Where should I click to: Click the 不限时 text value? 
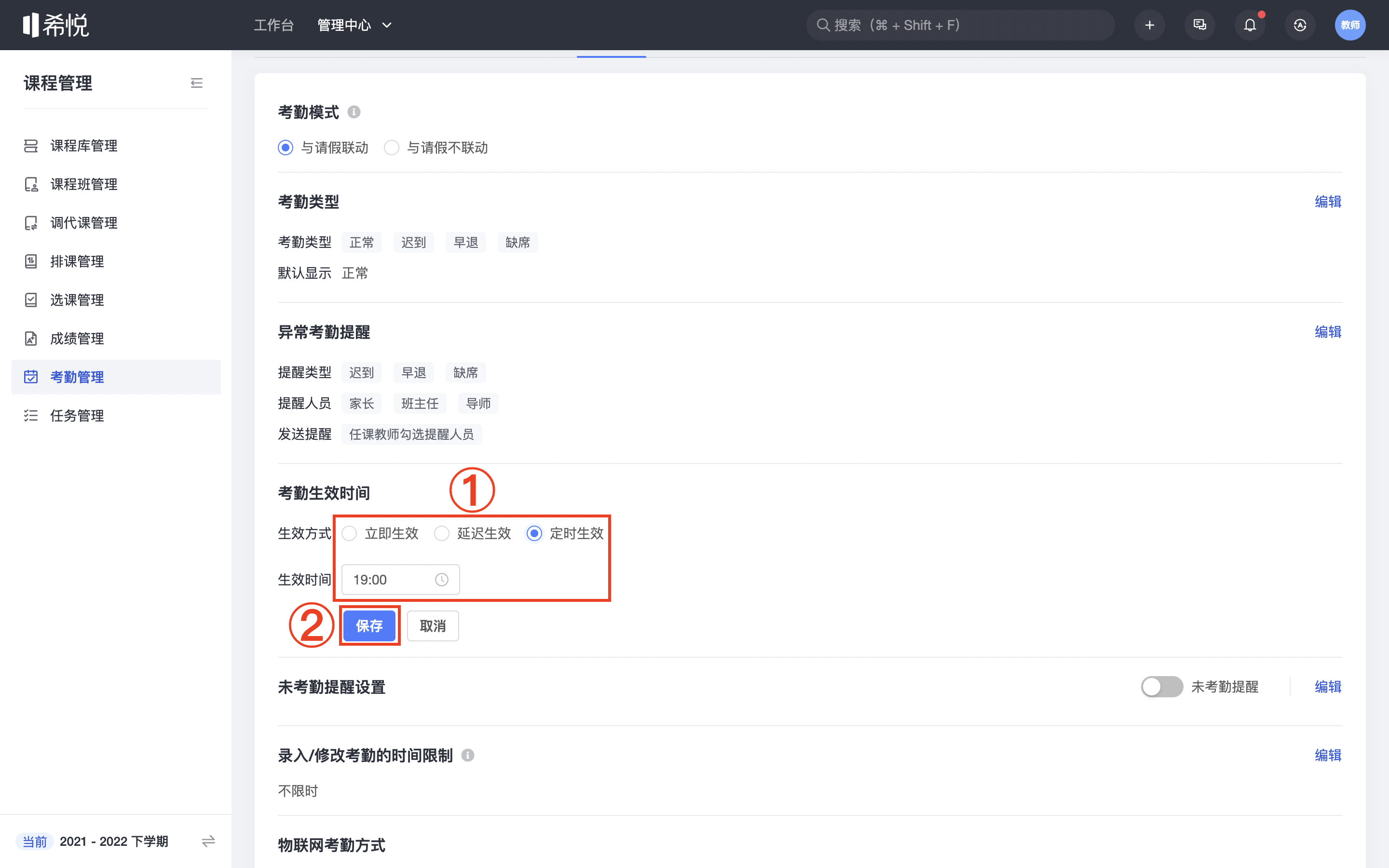(x=298, y=791)
